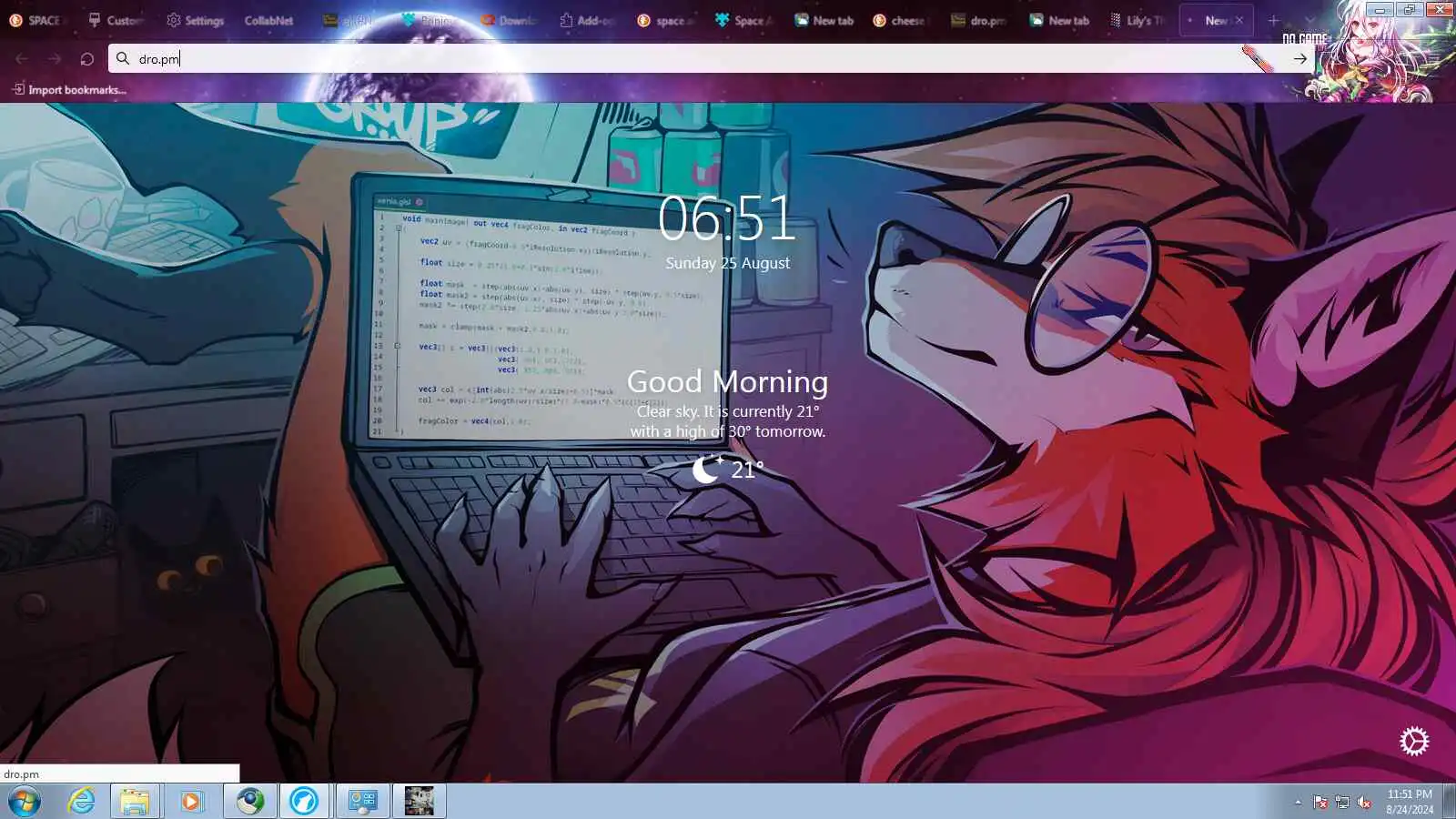Switch to the SPACE tab
This screenshot has width=1456, height=819.
point(36,20)
